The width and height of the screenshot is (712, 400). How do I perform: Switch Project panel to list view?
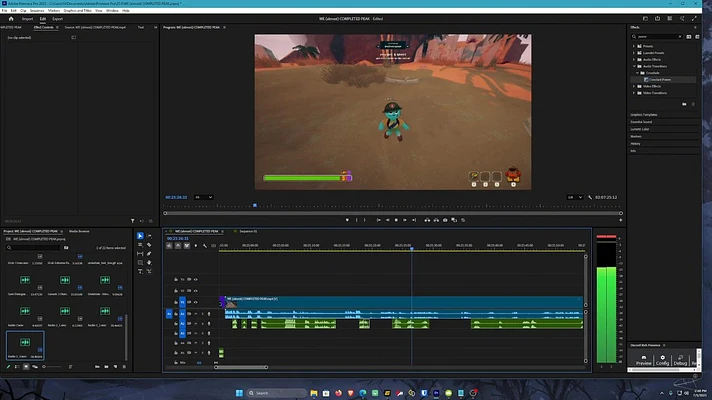click(x=17, y=366)
